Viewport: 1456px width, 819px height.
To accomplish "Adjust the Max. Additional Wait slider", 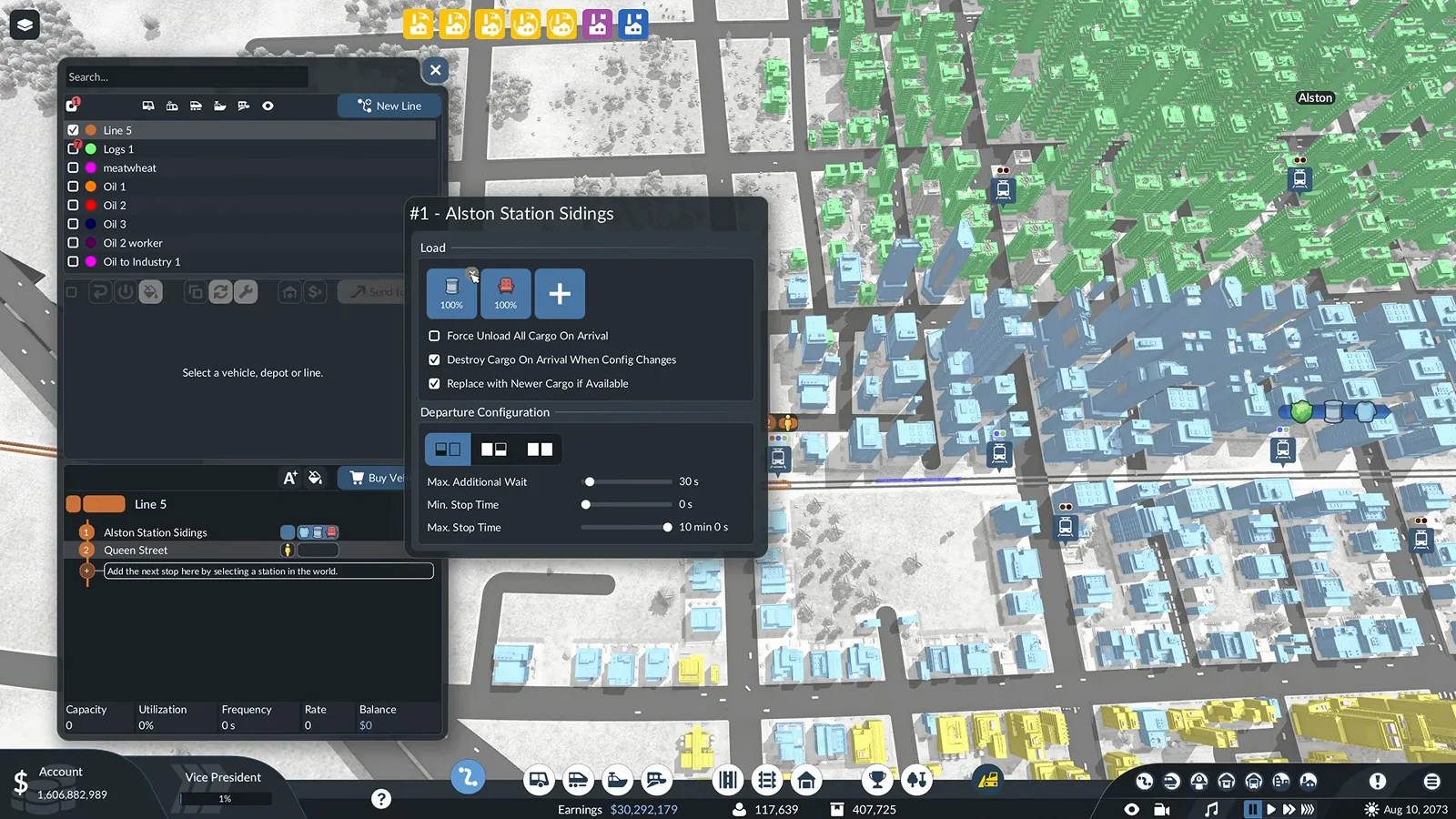I will pyautogui.click(x=590, y=481).
